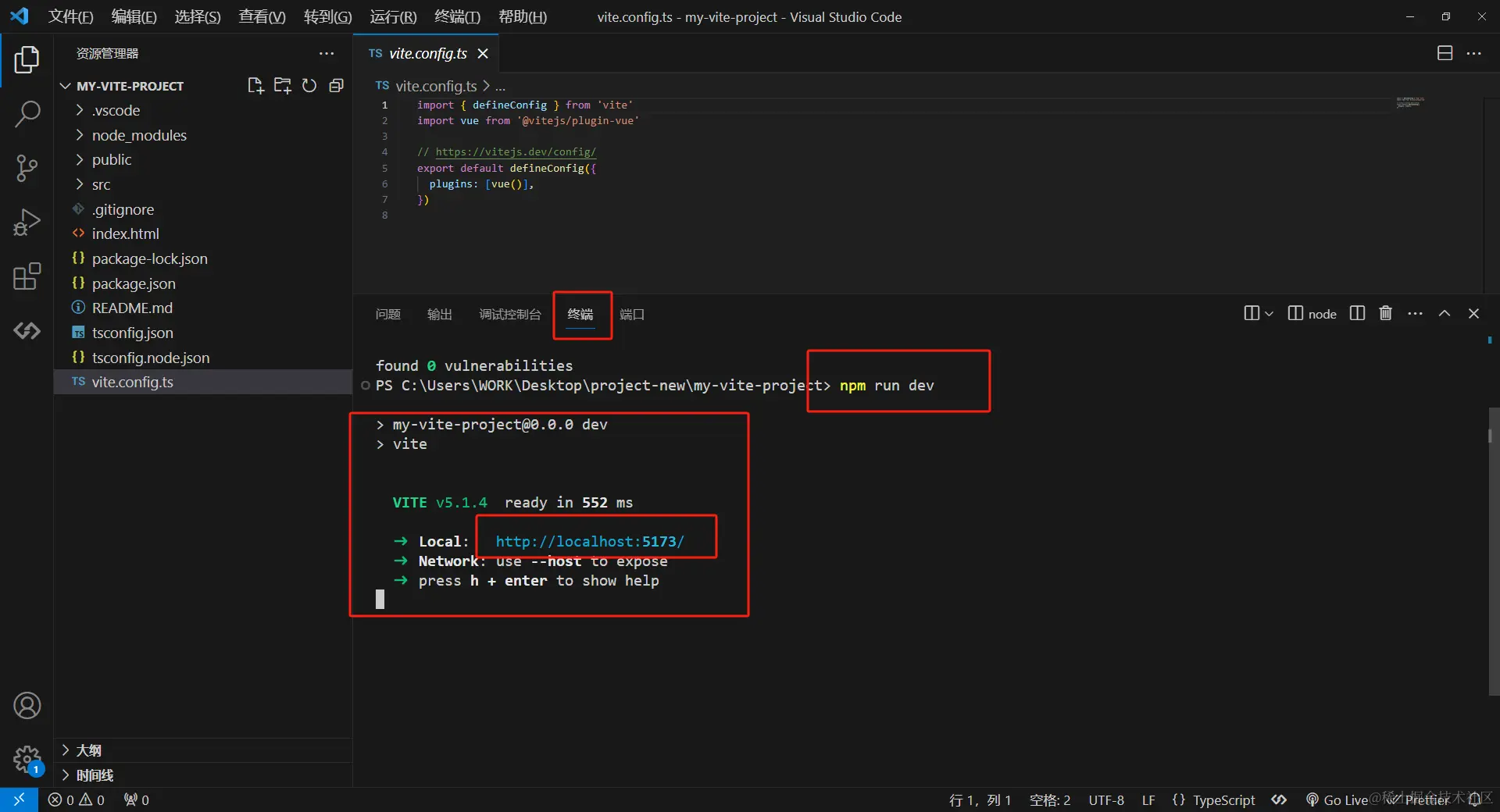Open errors and warnings problems indicator
This screenshot has height=812, width=1500.
pos(77,800)
